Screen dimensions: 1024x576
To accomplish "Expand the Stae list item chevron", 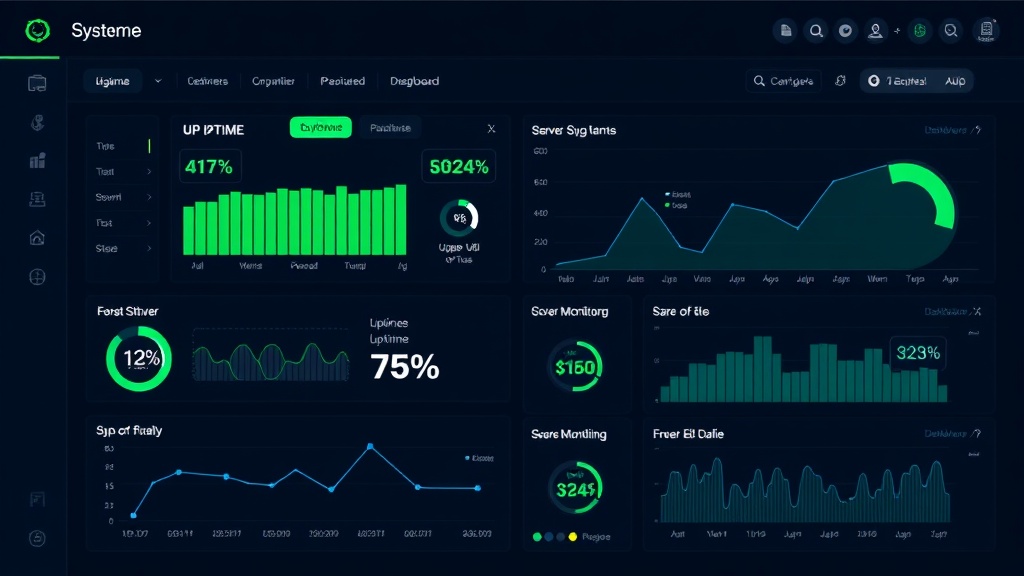I will [149, 248].
